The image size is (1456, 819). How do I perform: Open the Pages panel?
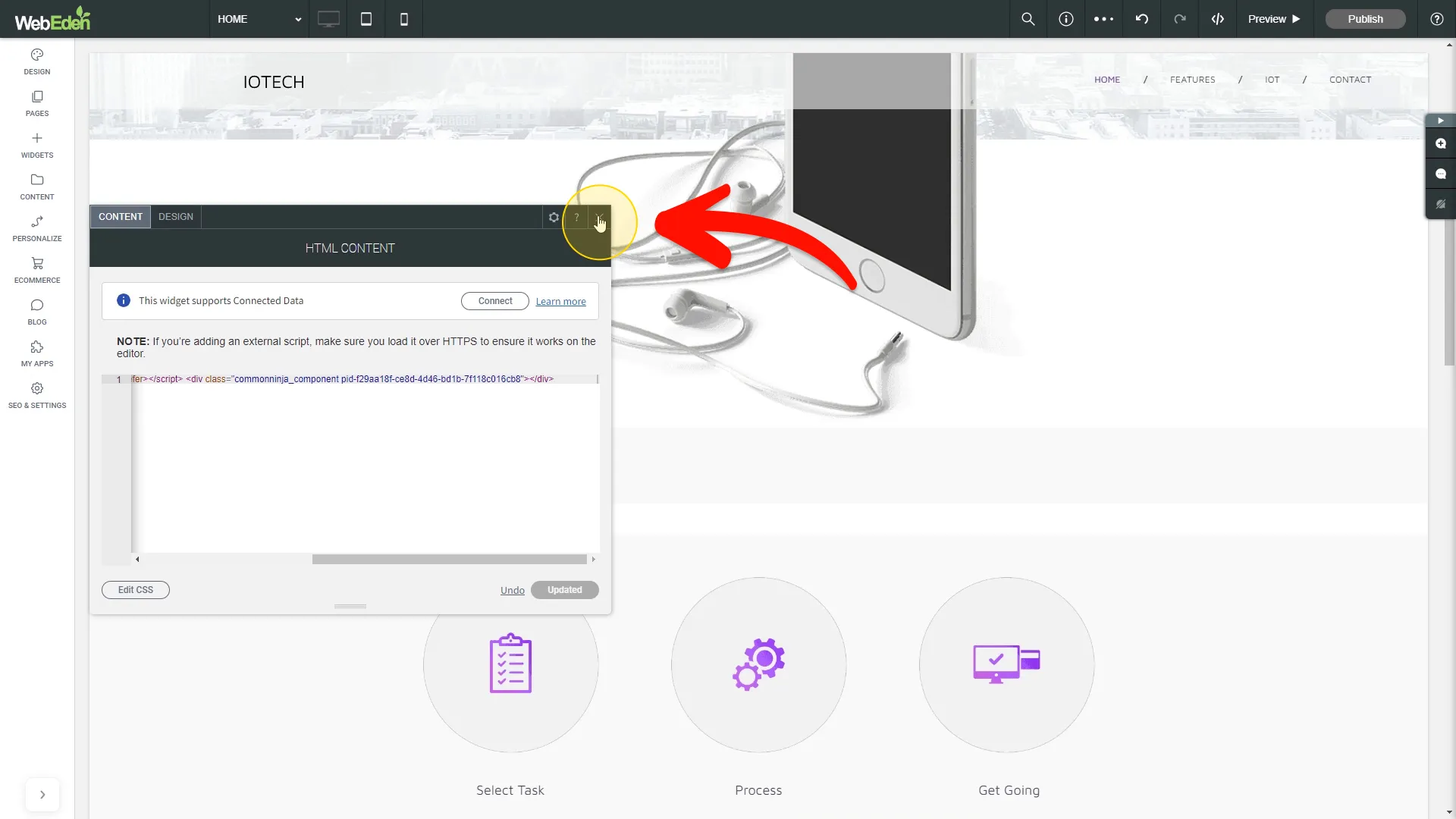point(36,103)
